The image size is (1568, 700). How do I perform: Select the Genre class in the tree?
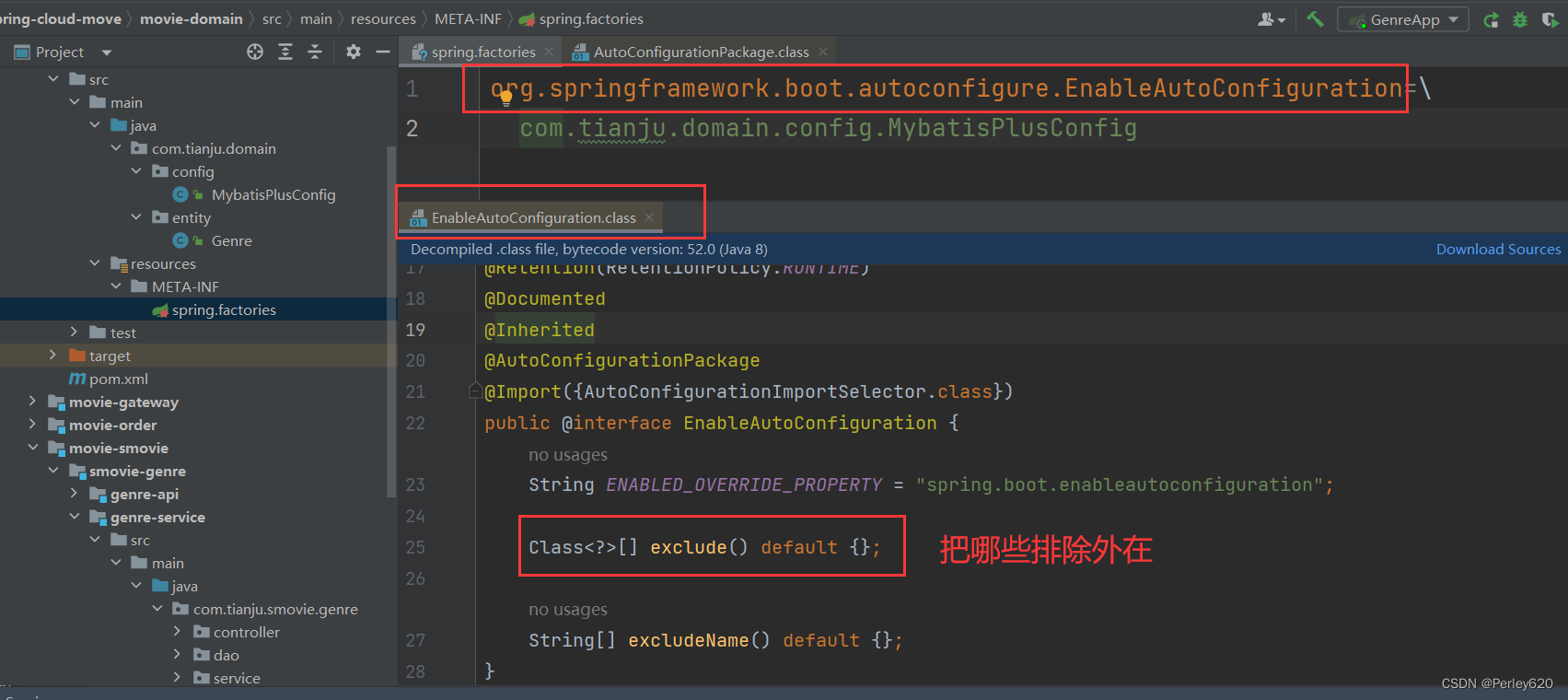pos(231,240)
